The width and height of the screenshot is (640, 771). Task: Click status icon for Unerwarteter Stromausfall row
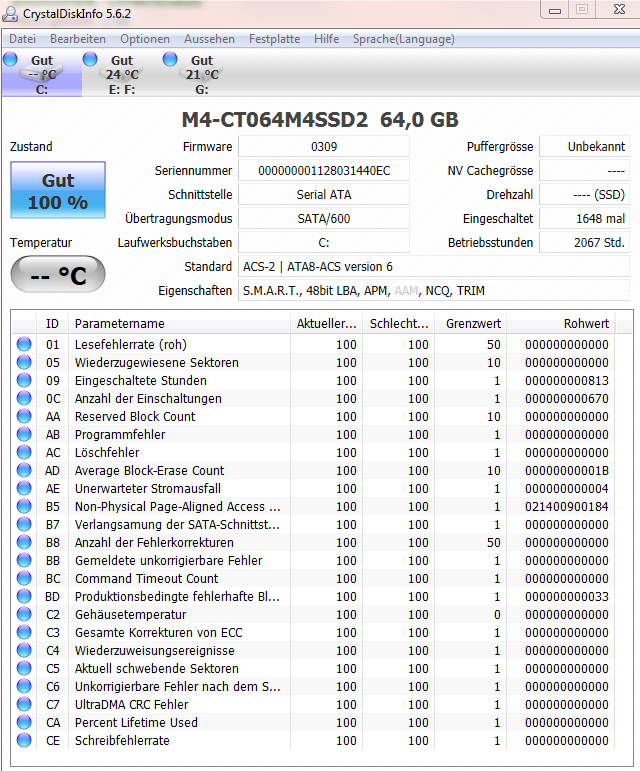point(24,488)
